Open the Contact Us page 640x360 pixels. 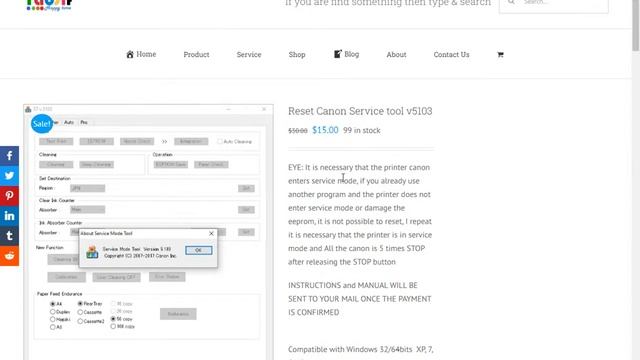451,54
